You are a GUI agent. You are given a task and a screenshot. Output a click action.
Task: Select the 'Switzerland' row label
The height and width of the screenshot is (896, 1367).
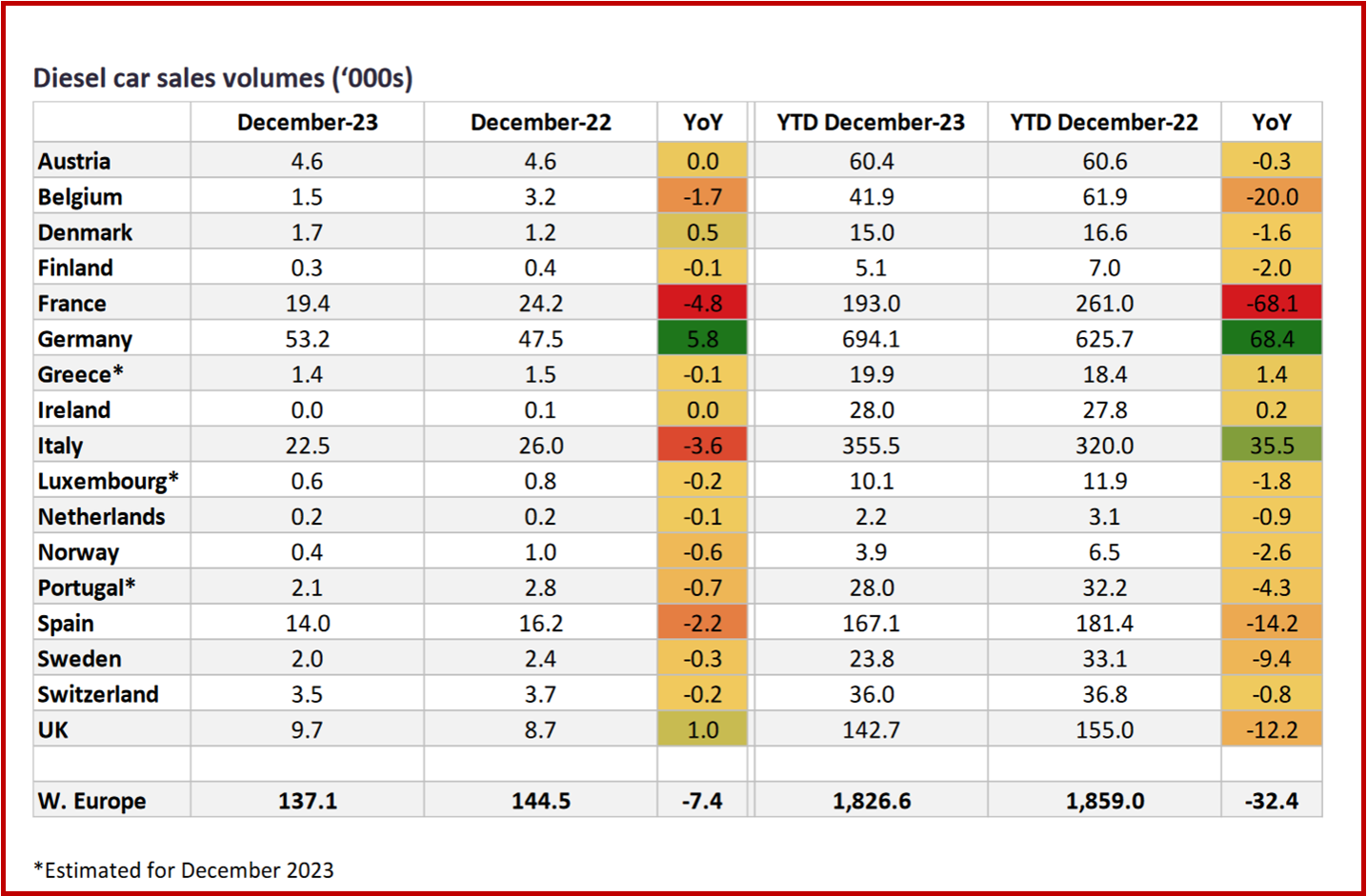98,694
